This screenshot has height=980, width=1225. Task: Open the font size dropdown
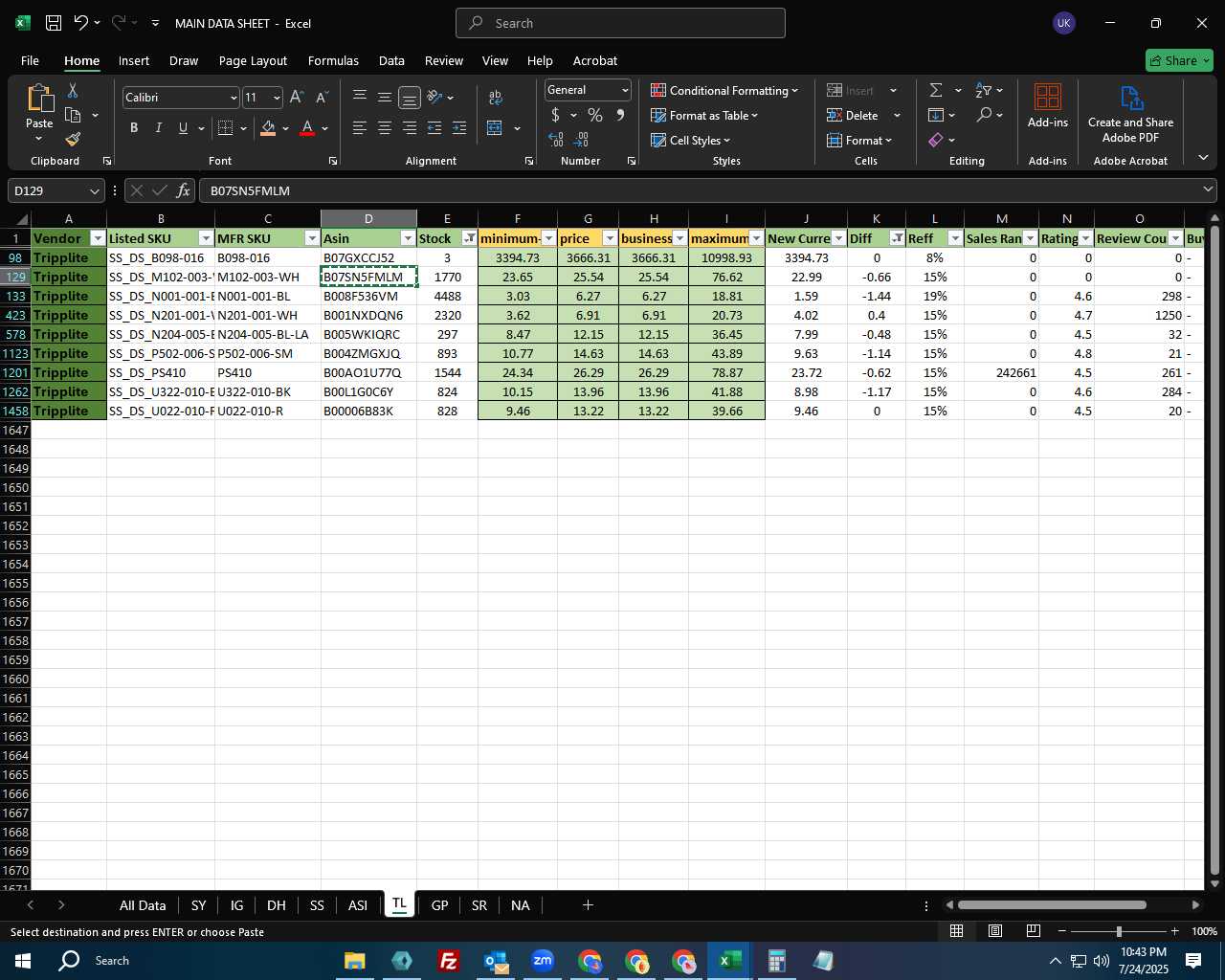277,98
